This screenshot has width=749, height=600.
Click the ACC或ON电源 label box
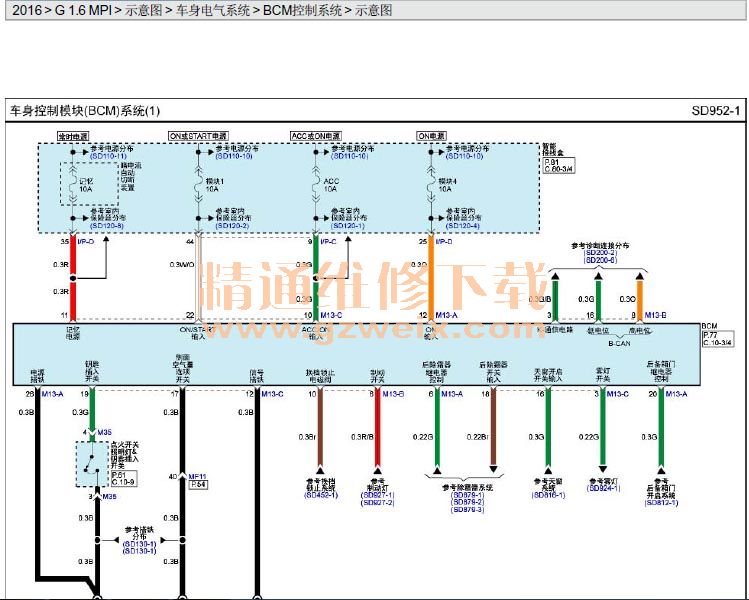pos(316,136)
